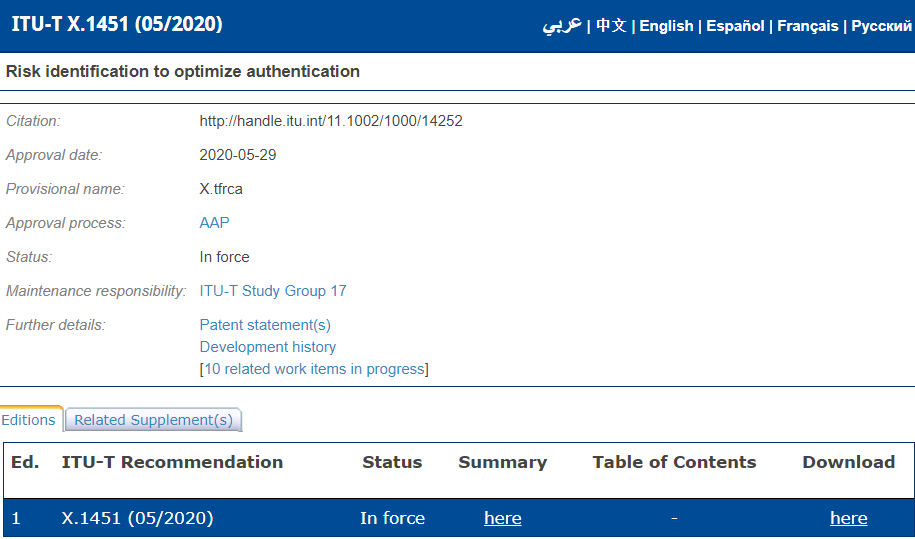
Task: Select the Editions tab
Action: pos(29,420)
